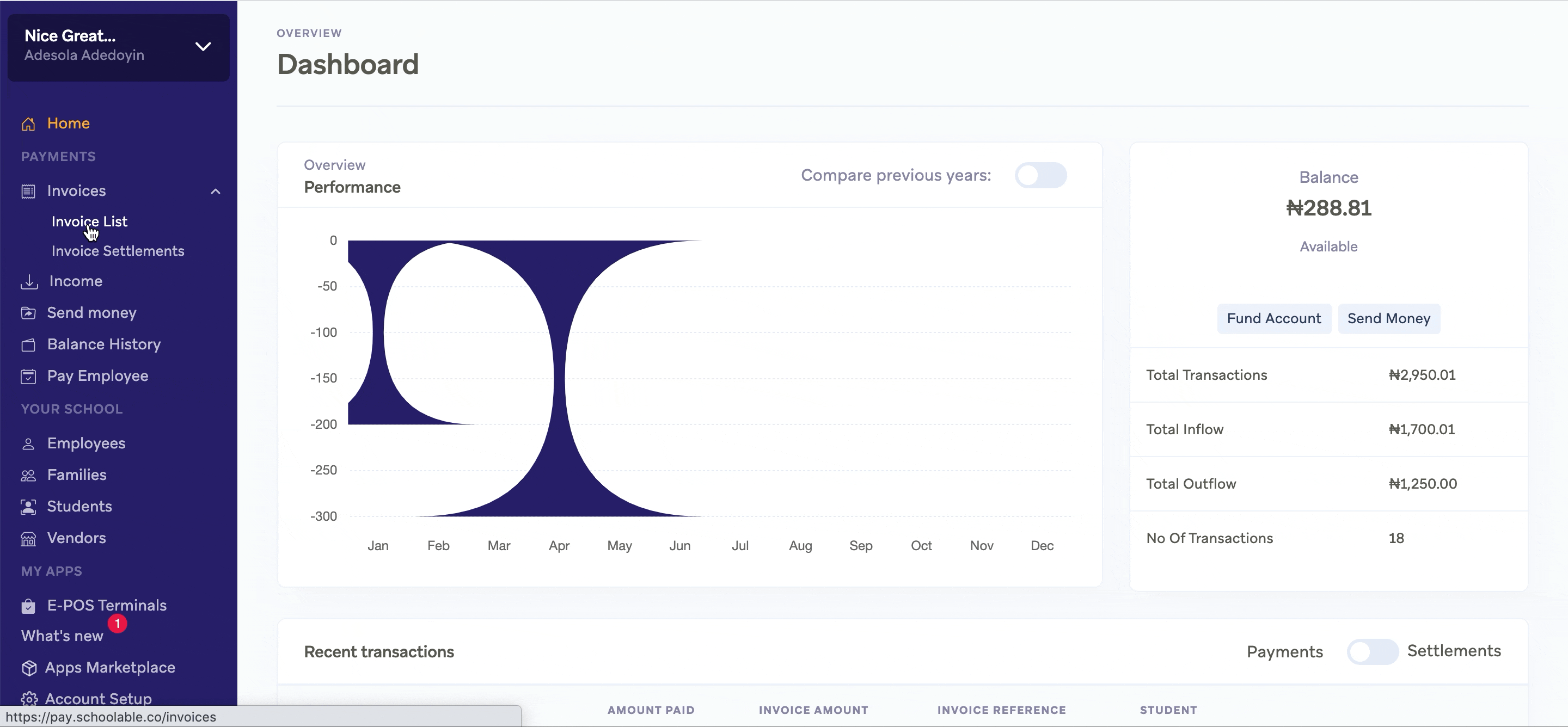Open Invoice List submenu item
Viewport: 1568px width, 727px height.
pos(89,221)
